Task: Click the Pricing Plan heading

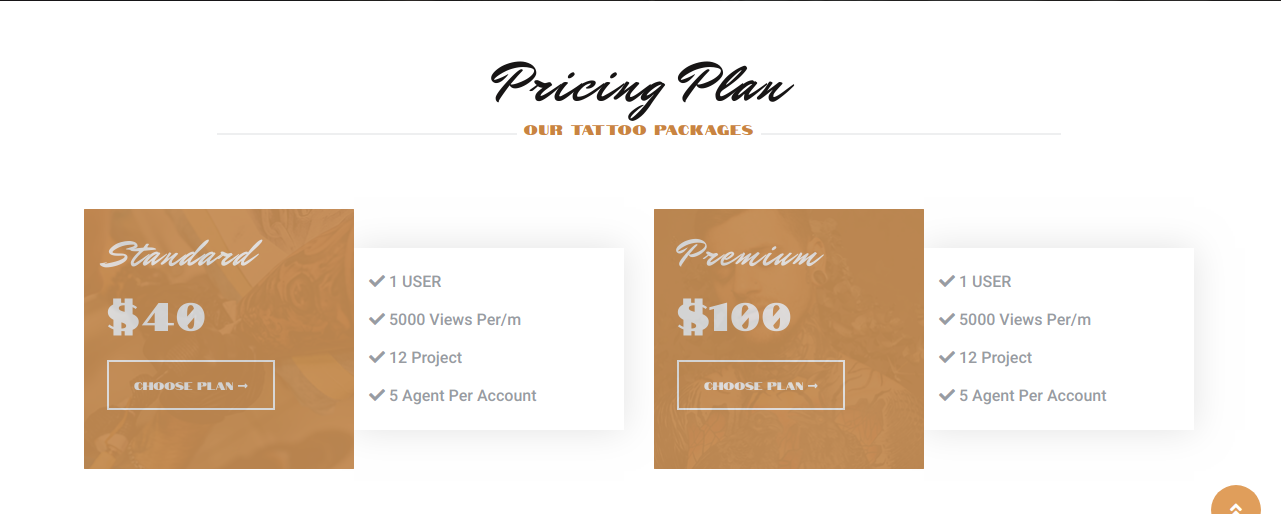Action: tap(641, 85)
